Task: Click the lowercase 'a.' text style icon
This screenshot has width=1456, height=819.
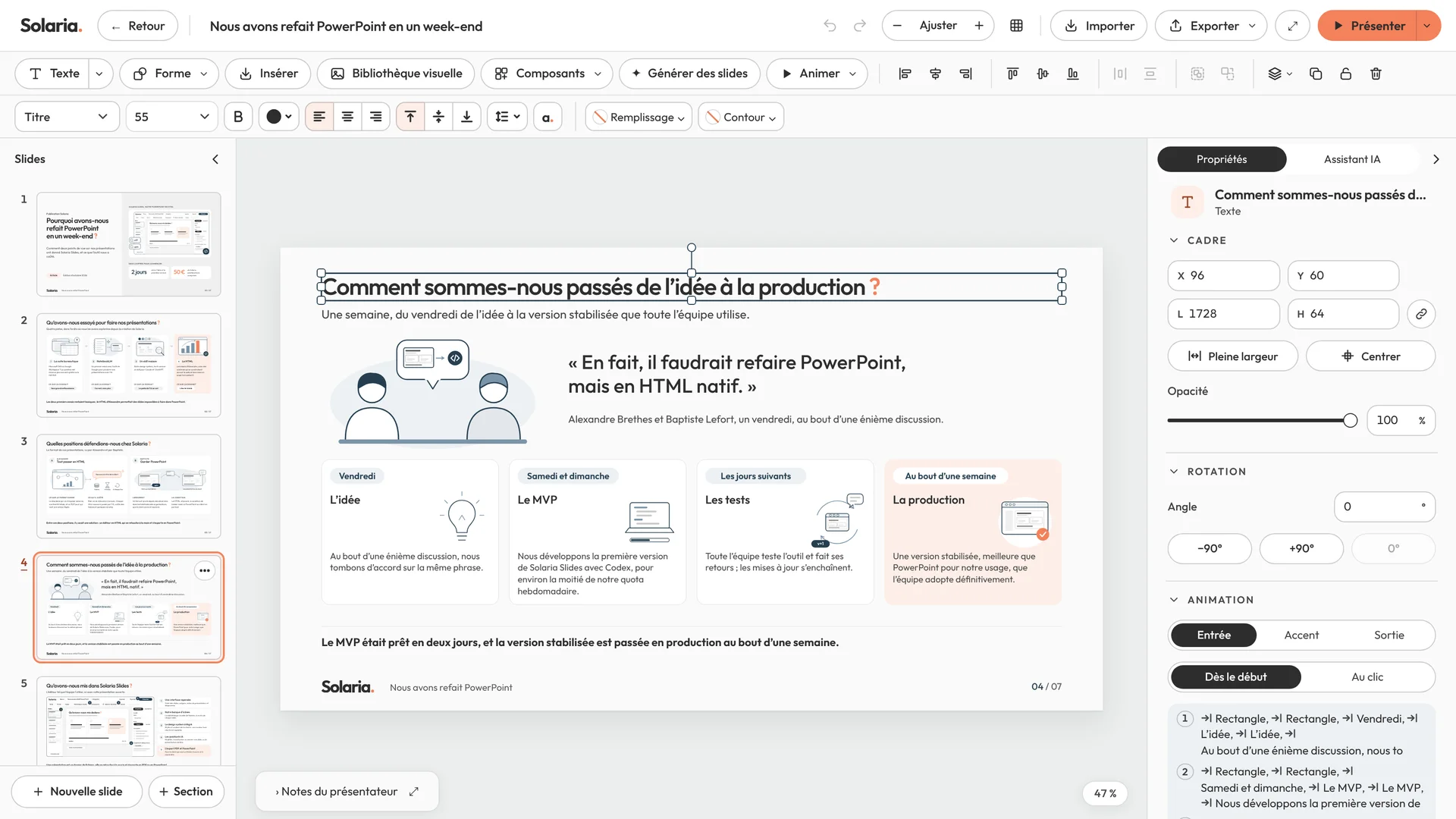Action: (548, 117)
